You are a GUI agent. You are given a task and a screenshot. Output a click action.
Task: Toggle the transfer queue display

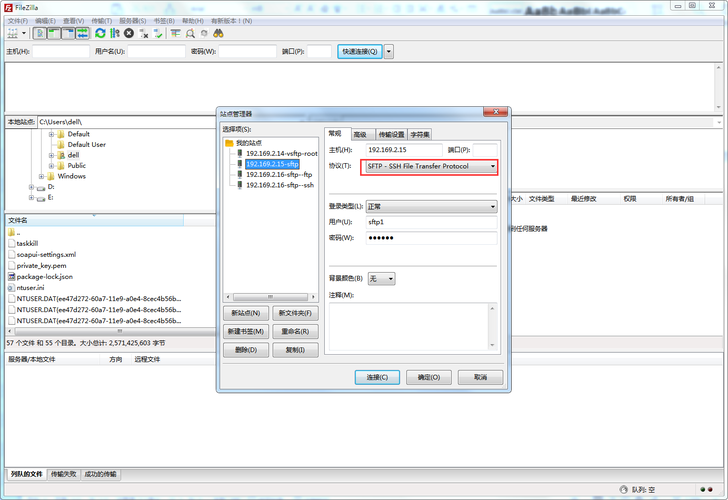tap(83, 33)
